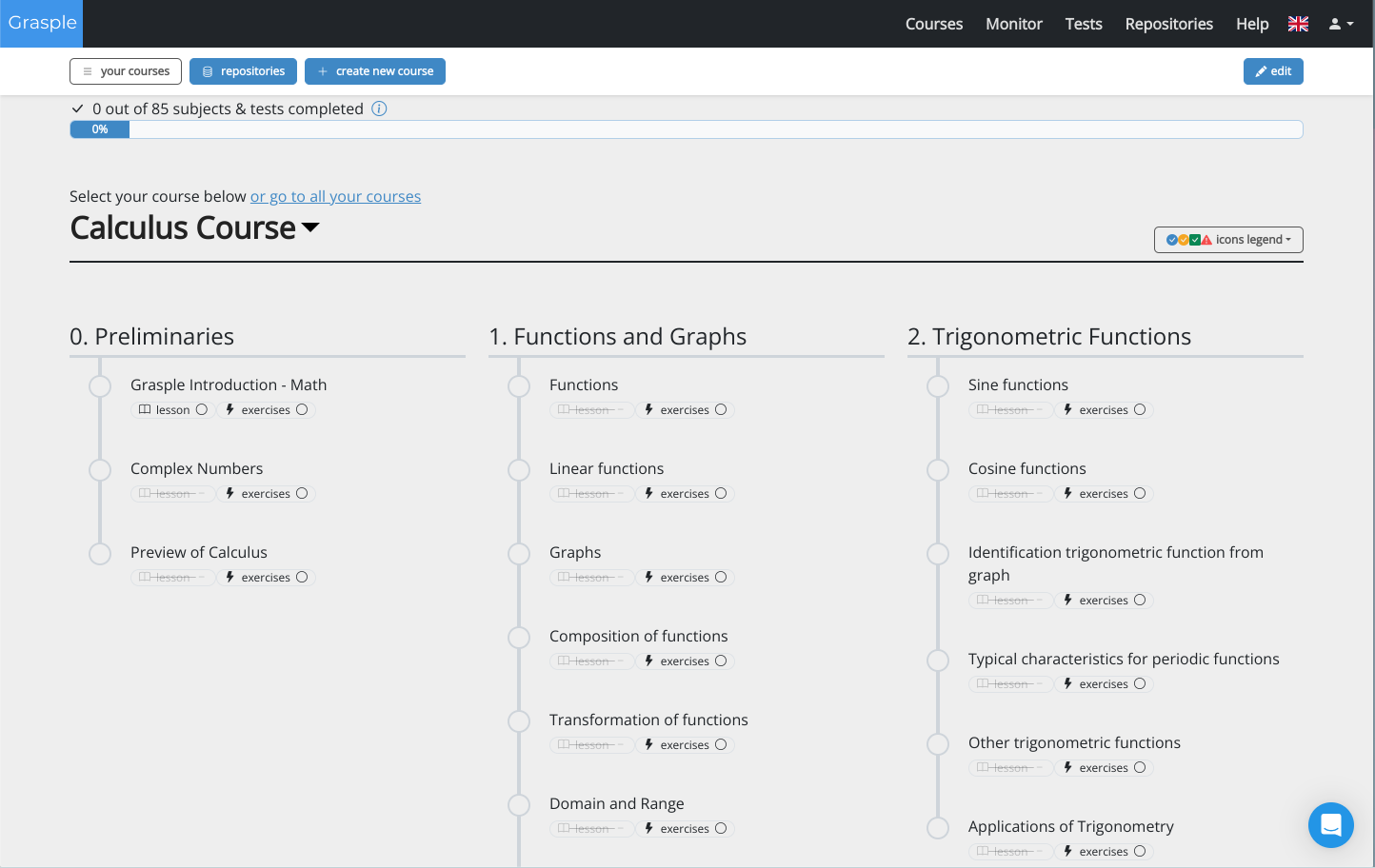1375x868 pixels.
Task: Open the Monitor menu item
Action: point(1013,24)
